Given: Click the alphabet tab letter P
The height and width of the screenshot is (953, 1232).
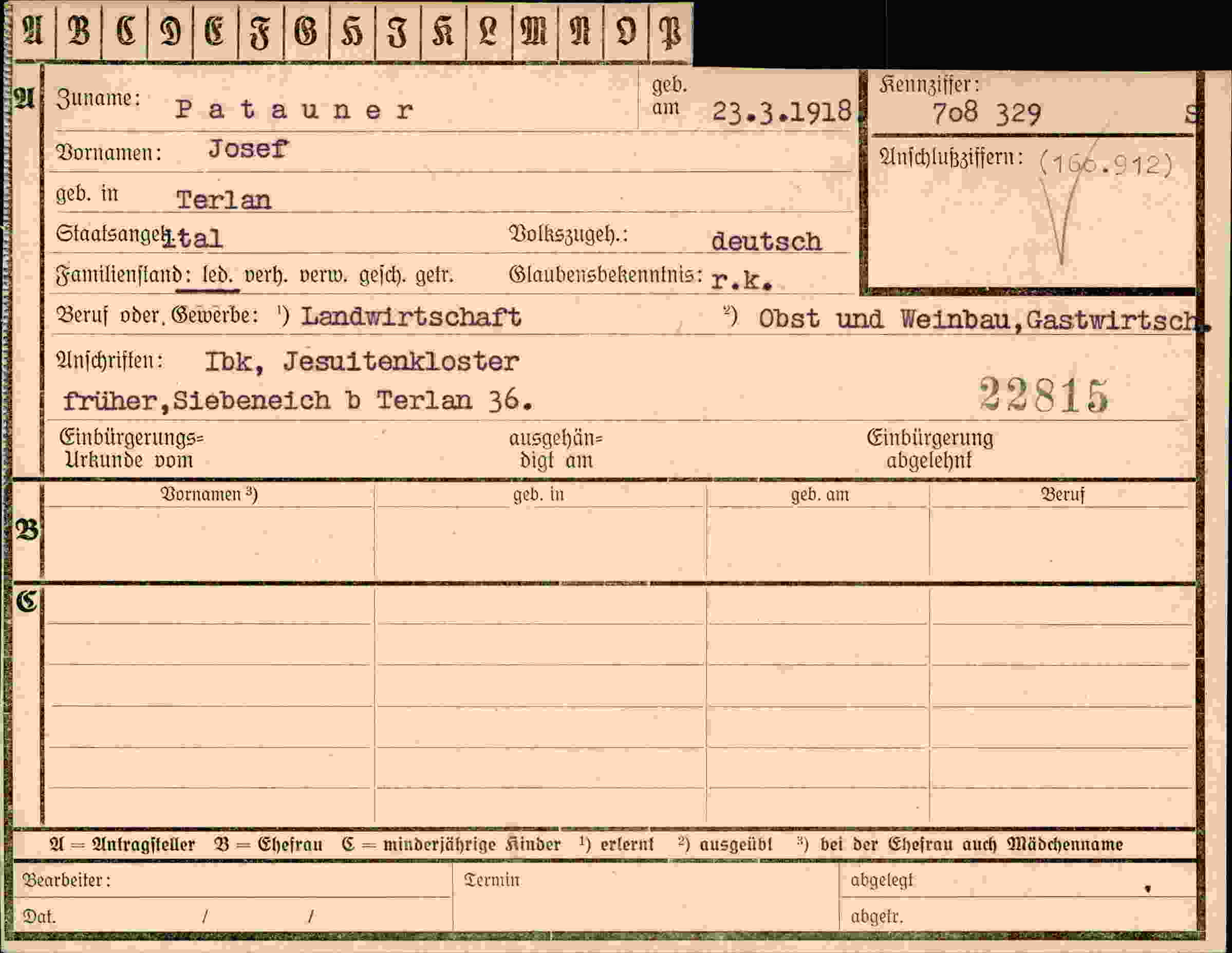Looking at the screenshot, I should click(x=670, y=31).
